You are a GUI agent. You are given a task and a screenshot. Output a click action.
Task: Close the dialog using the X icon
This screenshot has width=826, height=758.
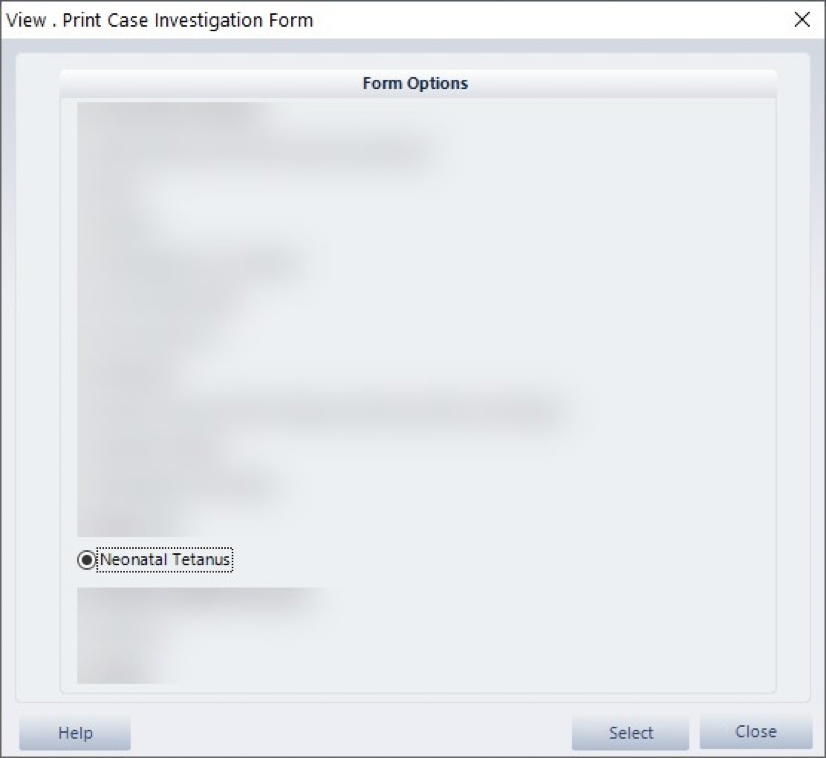802,19
